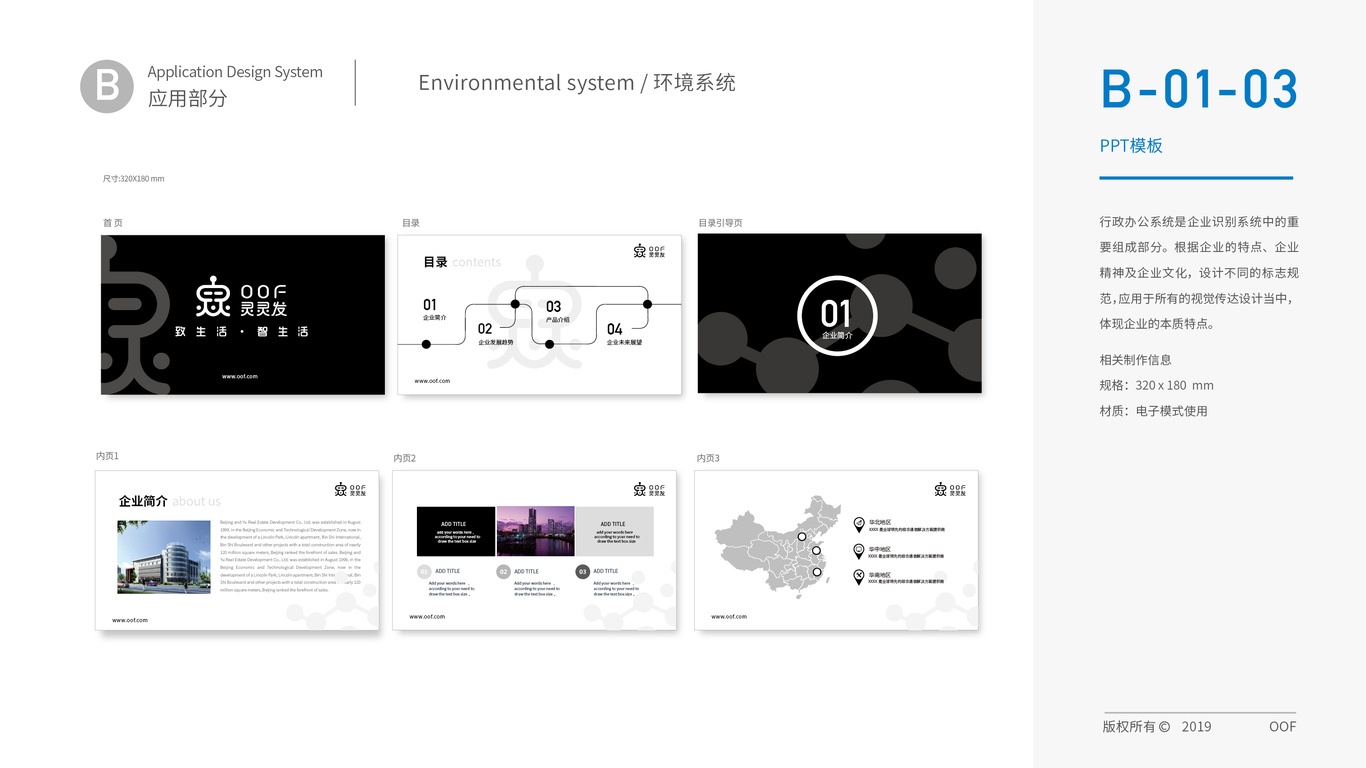Click the 相关制作信息 heading in the sidebar
Viewport: 1366px width, 768px height.
[x=1135, y=360]
